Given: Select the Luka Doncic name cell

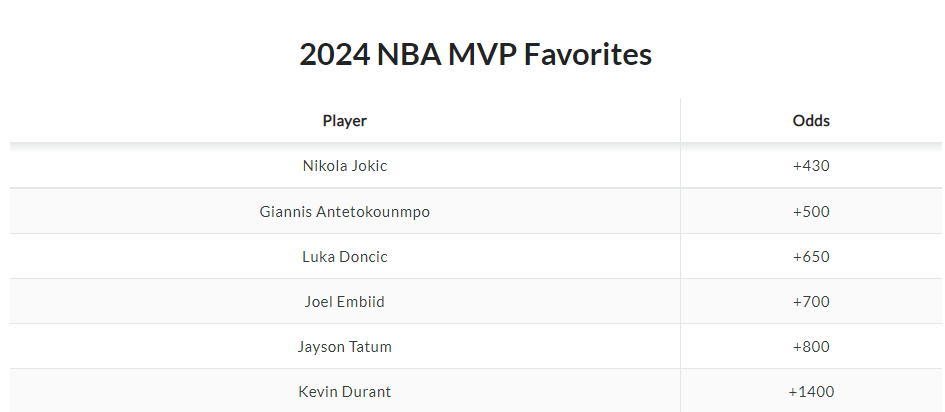Looking at the screenshot, I should 345,257.
